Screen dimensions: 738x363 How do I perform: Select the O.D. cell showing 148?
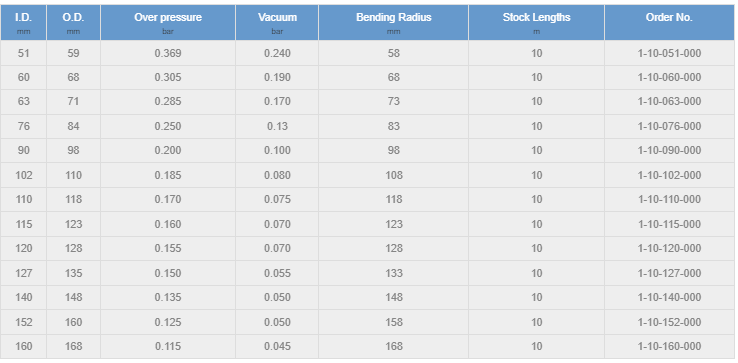coord(73,297)
